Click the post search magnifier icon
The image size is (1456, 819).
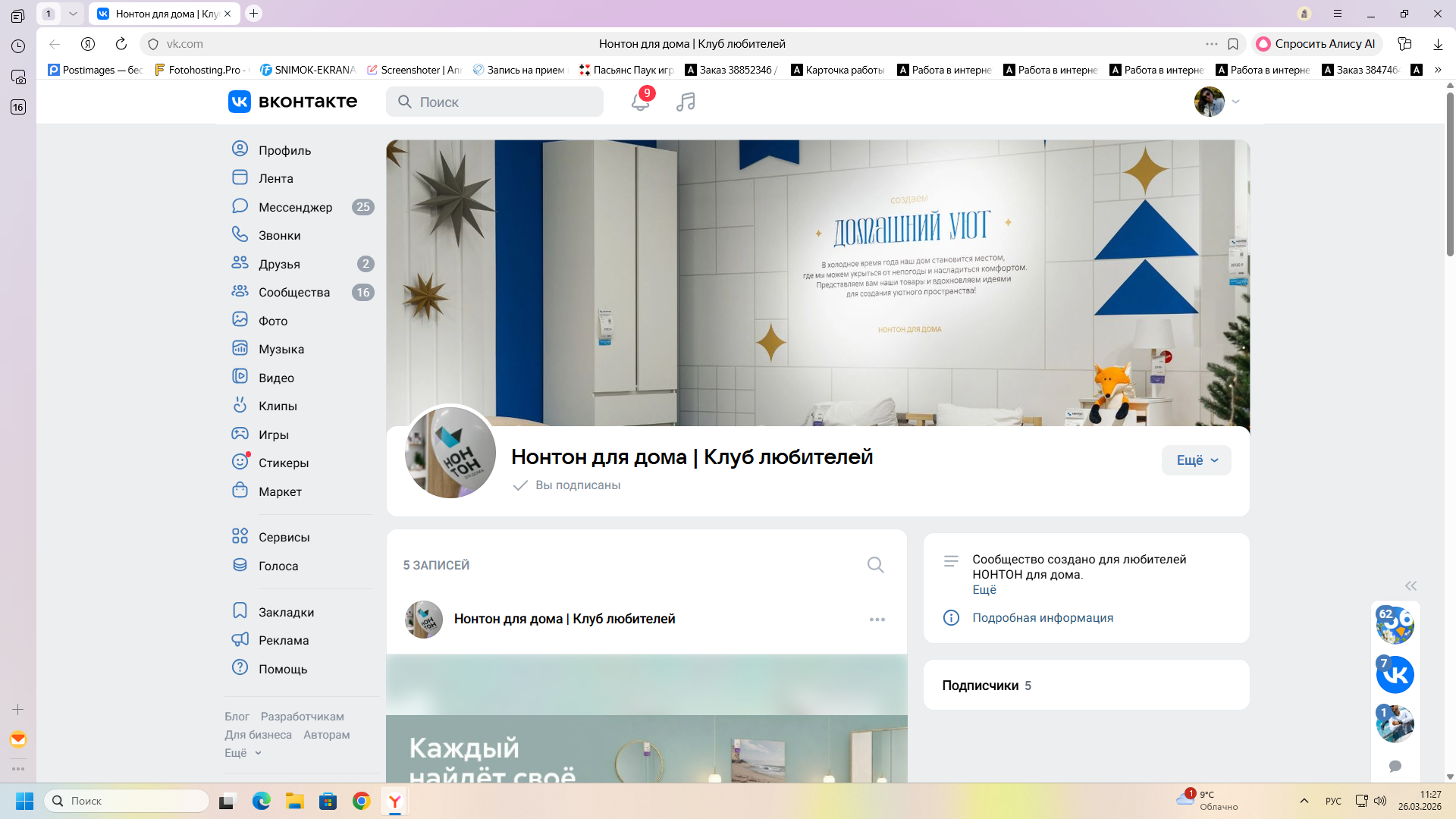875,565
